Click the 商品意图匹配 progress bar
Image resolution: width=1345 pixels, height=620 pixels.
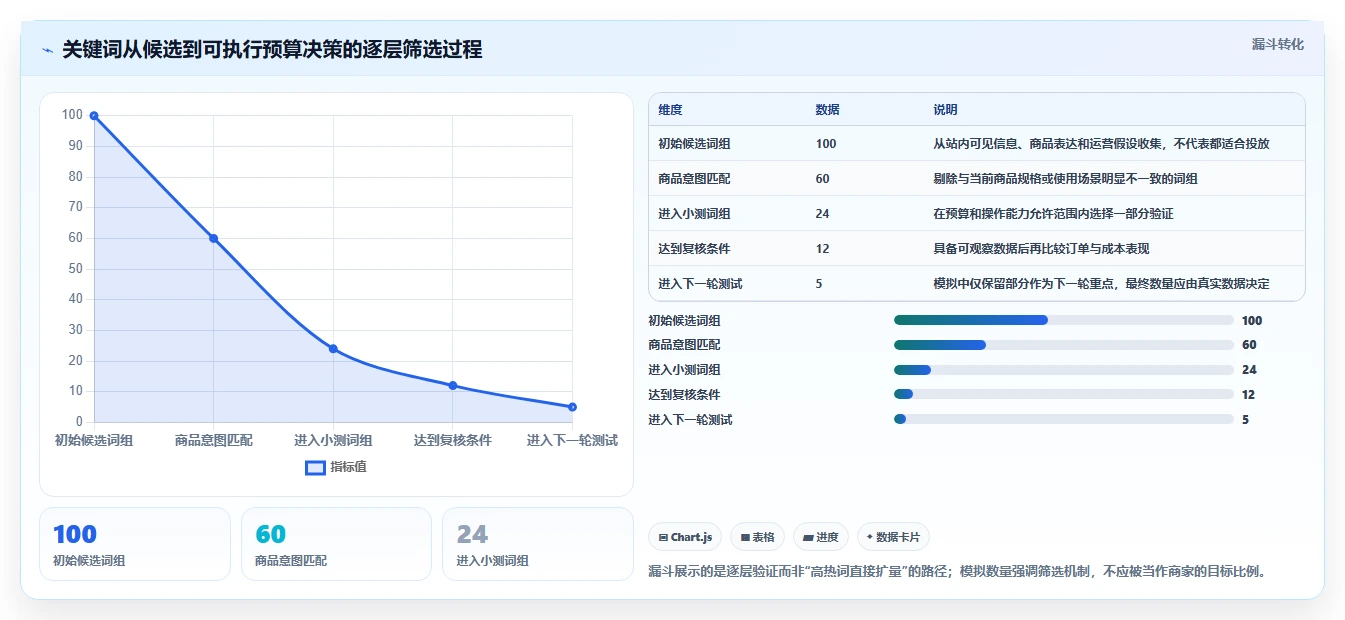tap(1063, 345)
